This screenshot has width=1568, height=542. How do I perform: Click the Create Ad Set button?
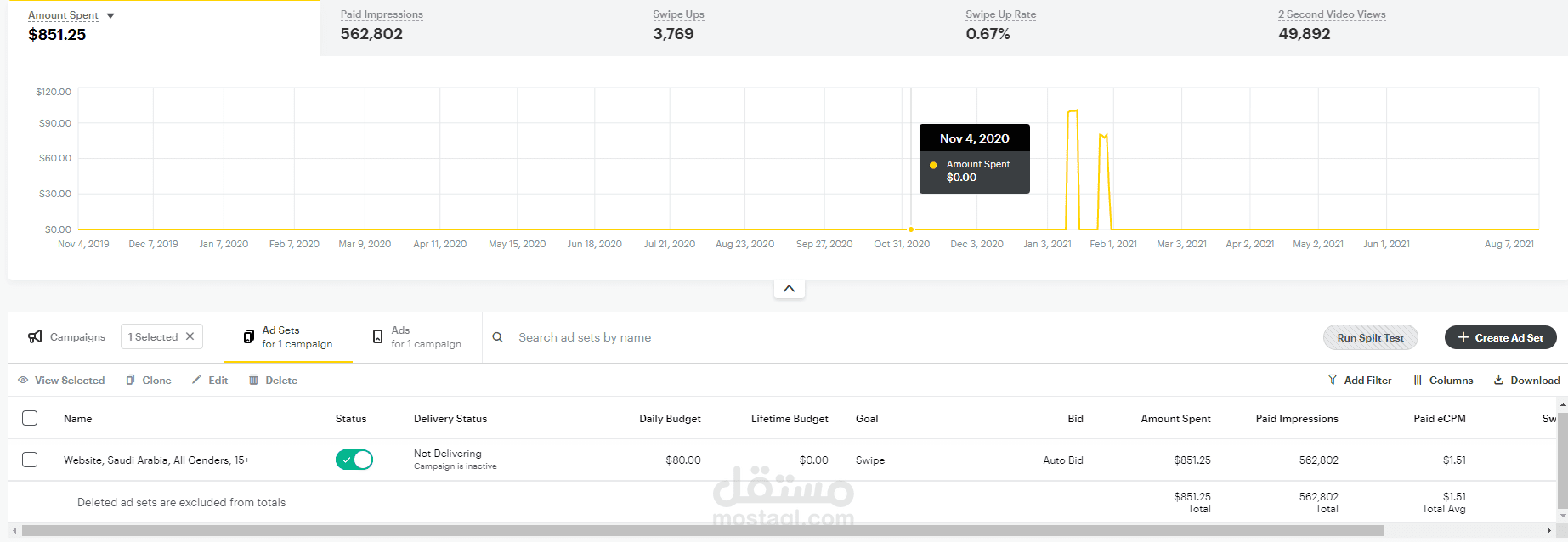1500,337
